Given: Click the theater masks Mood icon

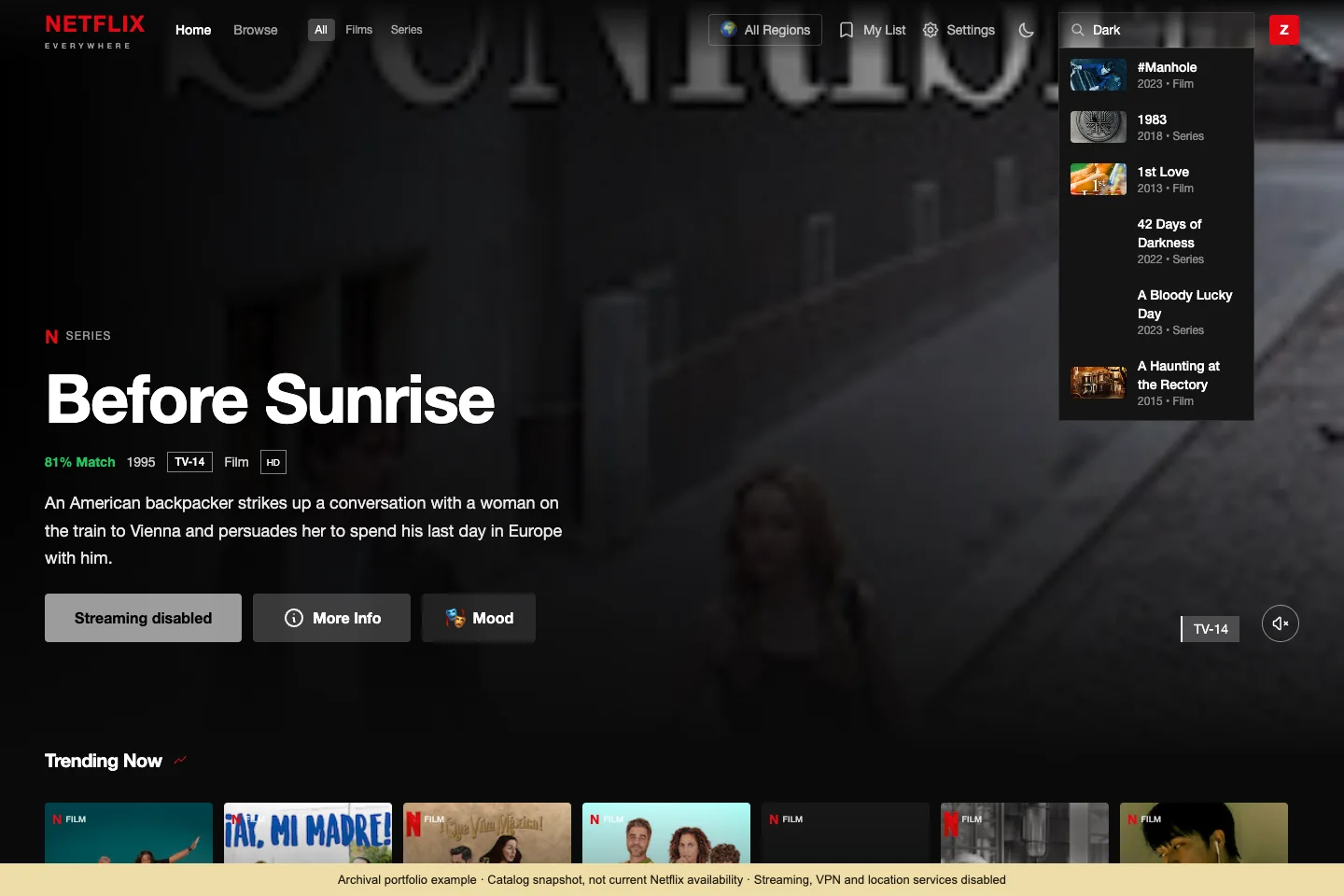Looking at the screenshot, I should coord(455,618).
